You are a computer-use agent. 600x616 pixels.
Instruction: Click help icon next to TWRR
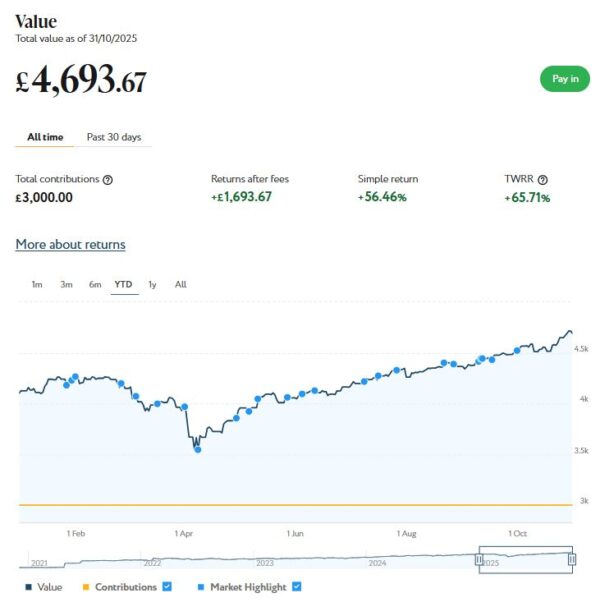tap(543, 179)
